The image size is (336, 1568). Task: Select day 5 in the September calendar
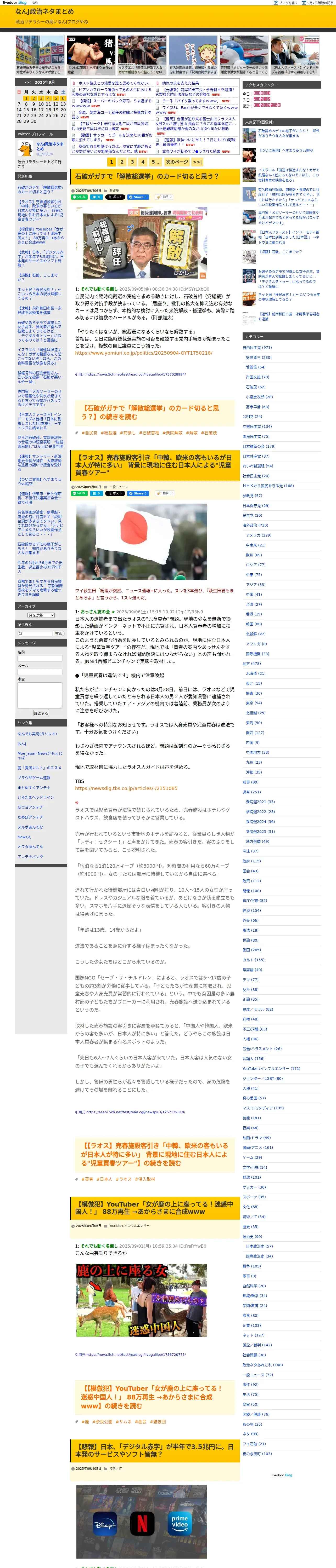point(55,98)
